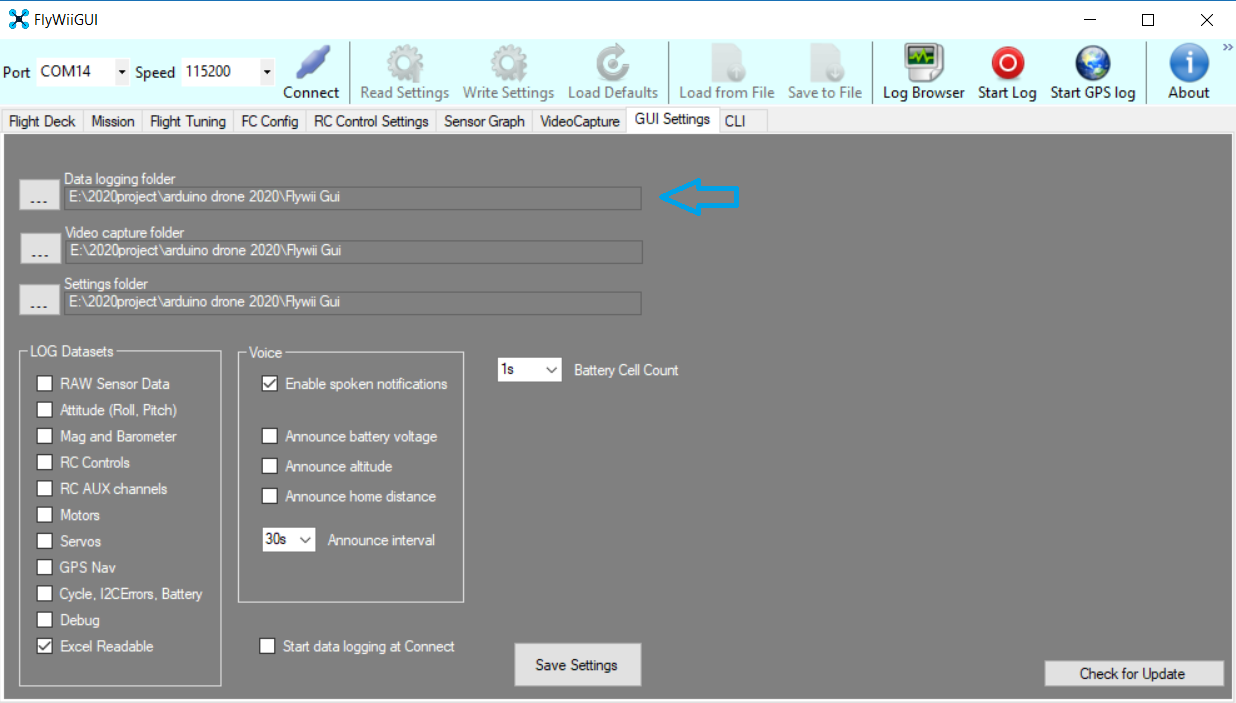The image size is (1236, 703).
Task: Open the About info icon
Action: pyautogui.click(x=1188, y=64)
